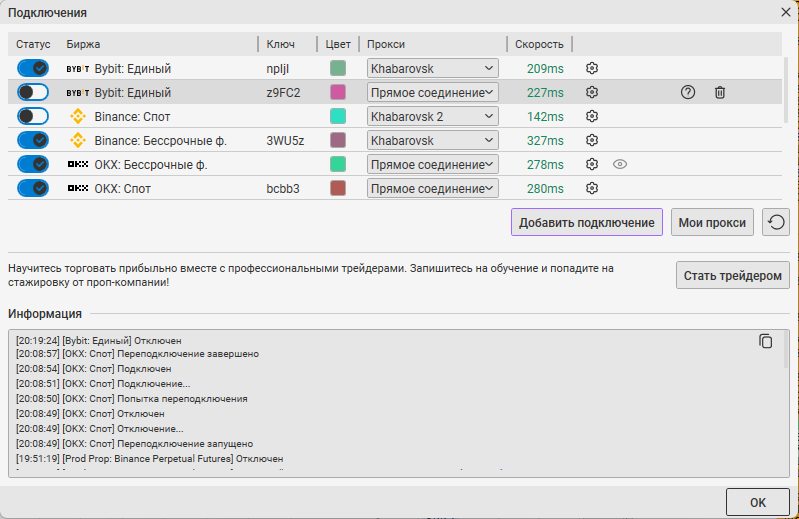Click the Биржа column header

coord(84,44)
